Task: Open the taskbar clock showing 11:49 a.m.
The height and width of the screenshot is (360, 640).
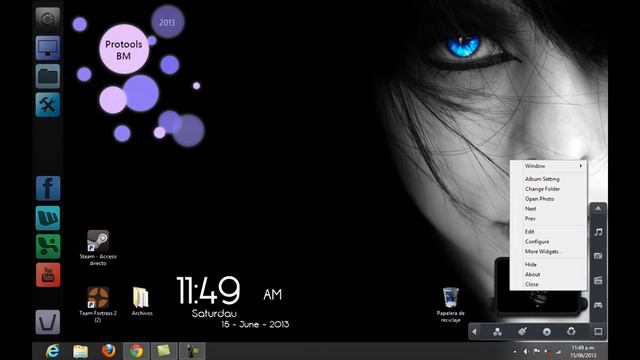Action: tap(584, 351)
